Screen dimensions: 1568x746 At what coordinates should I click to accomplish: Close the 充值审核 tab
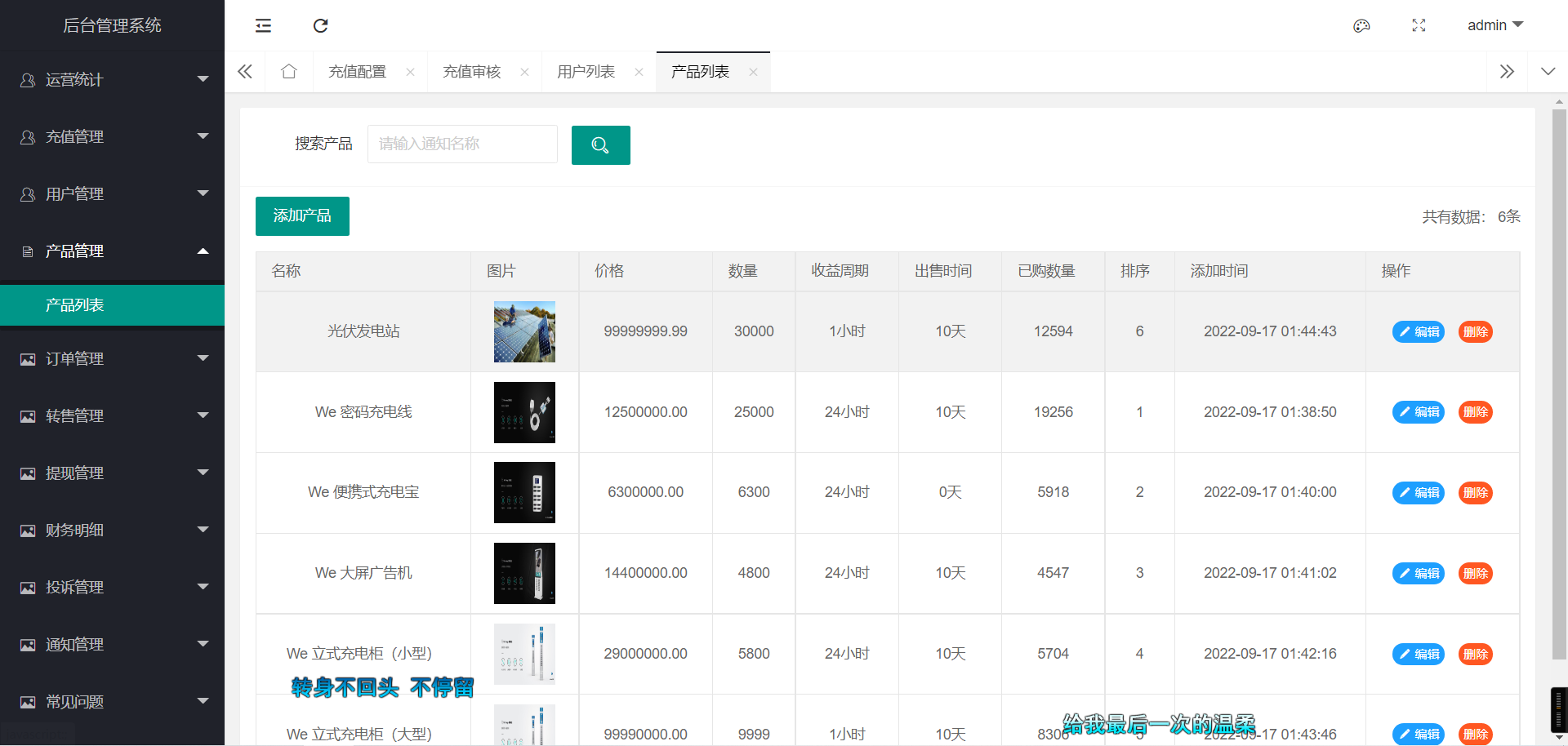point(524,72)
